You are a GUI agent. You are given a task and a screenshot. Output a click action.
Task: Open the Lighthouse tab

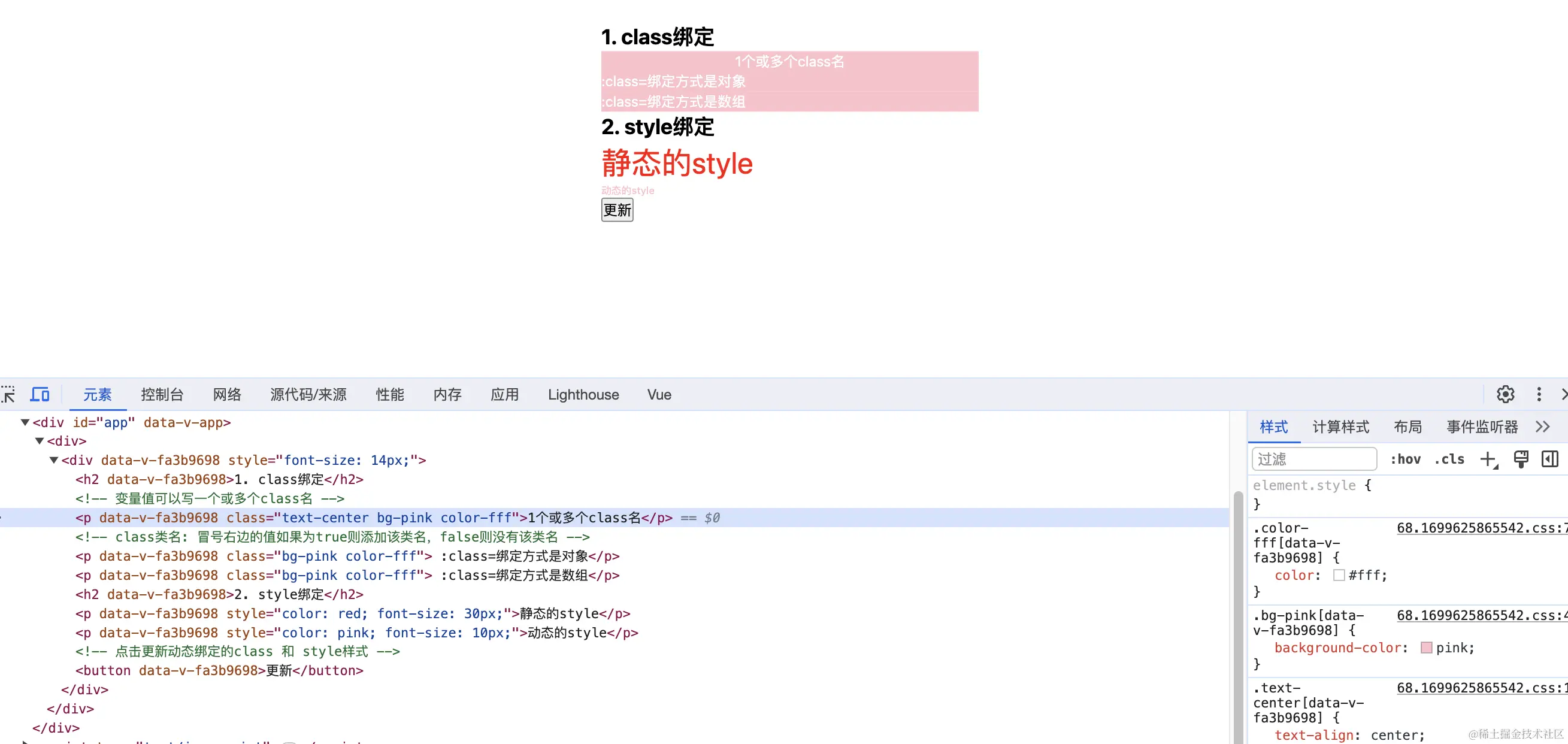pos(583,395)
